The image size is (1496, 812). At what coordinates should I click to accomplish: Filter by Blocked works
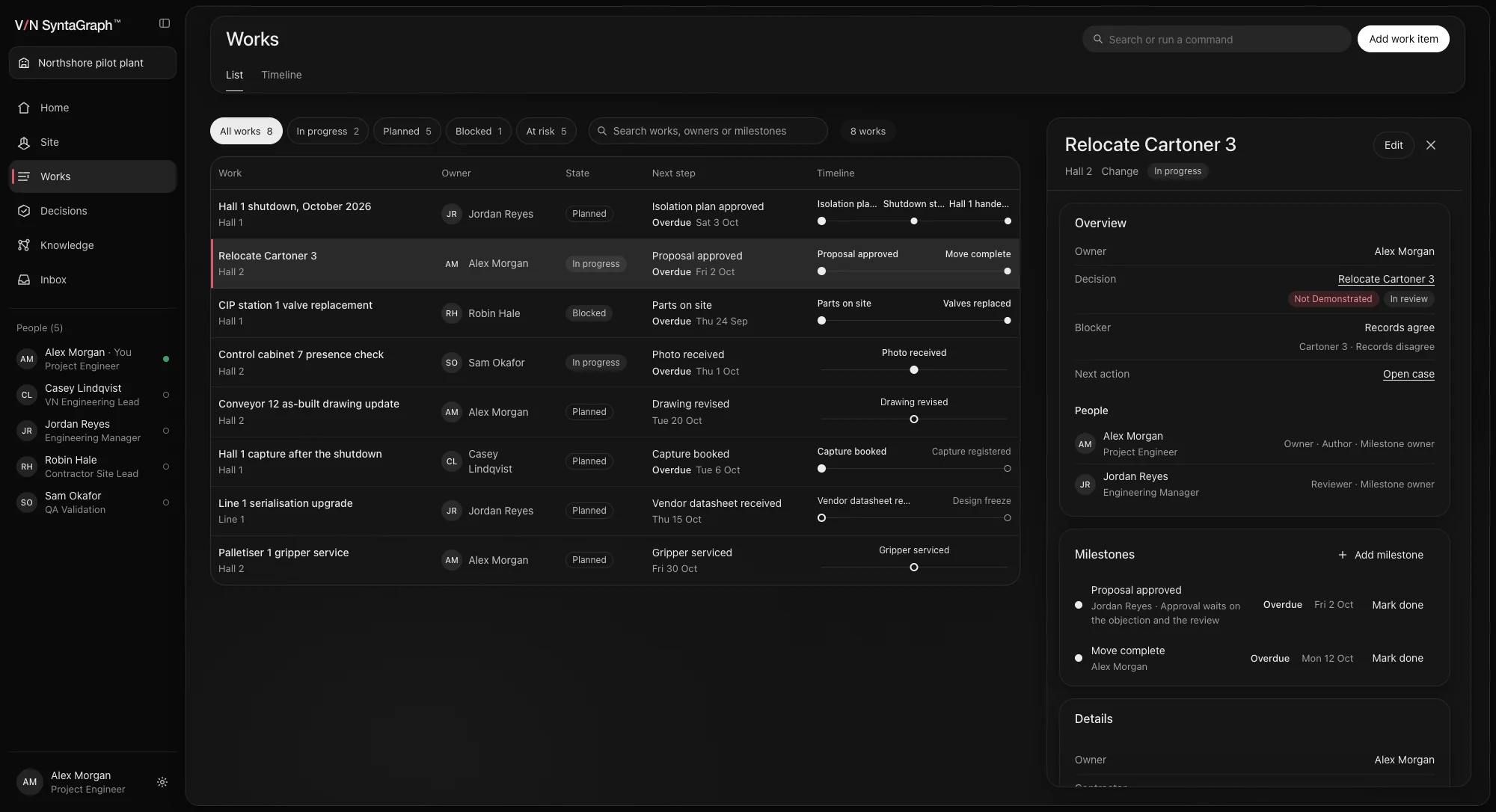[x=479, y=131]
